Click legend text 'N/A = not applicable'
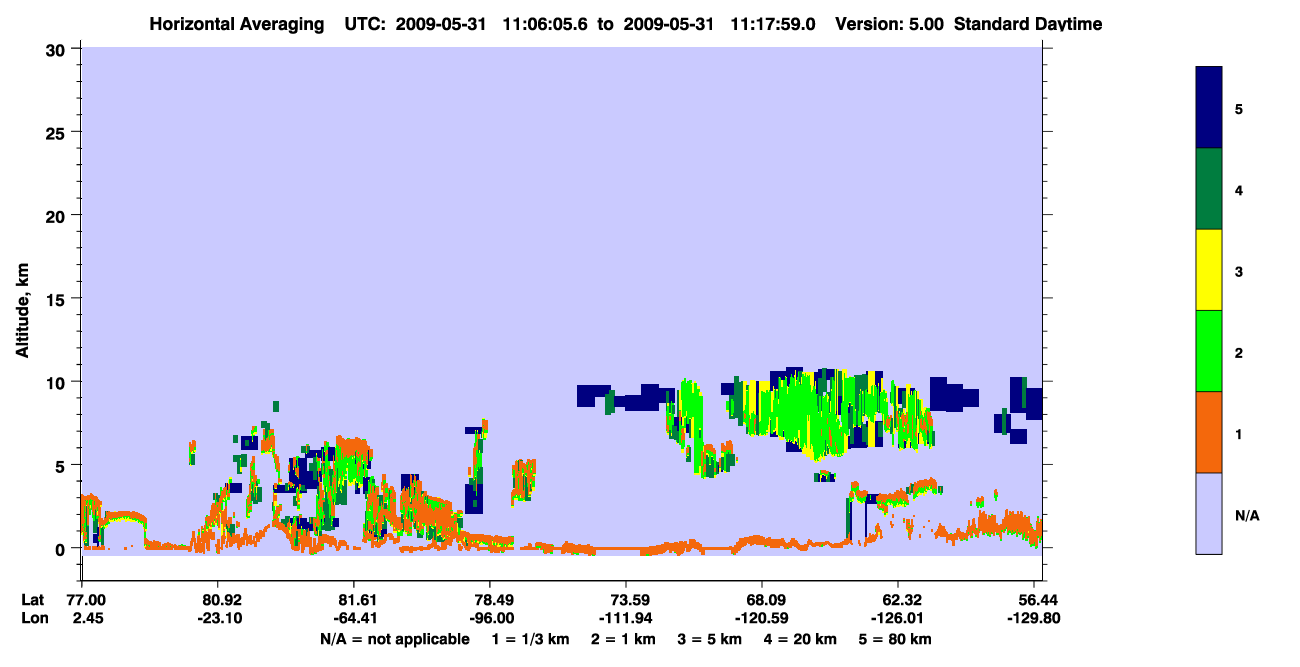 coord(394,639)
